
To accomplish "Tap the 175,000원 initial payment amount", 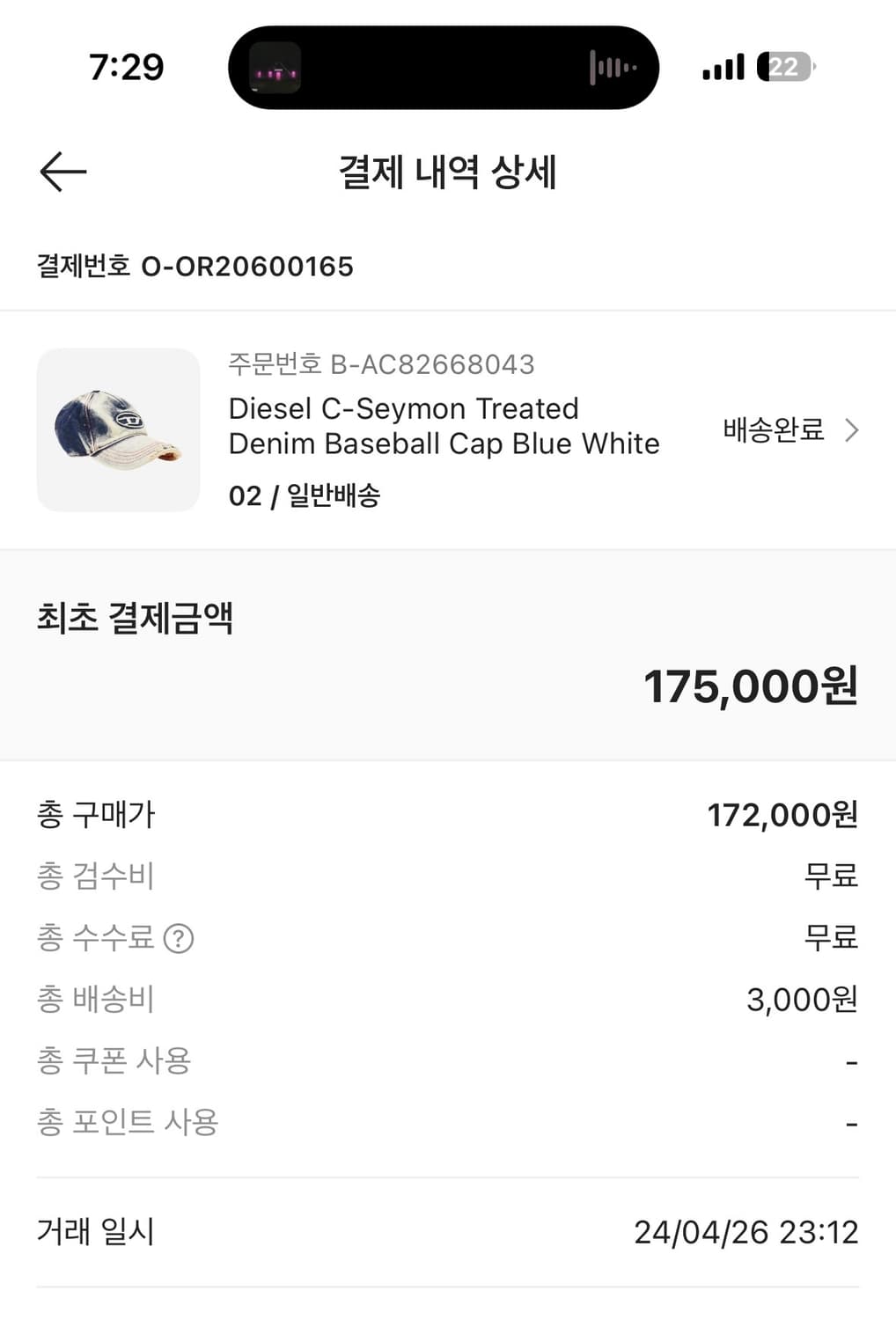I will point(750,686).
